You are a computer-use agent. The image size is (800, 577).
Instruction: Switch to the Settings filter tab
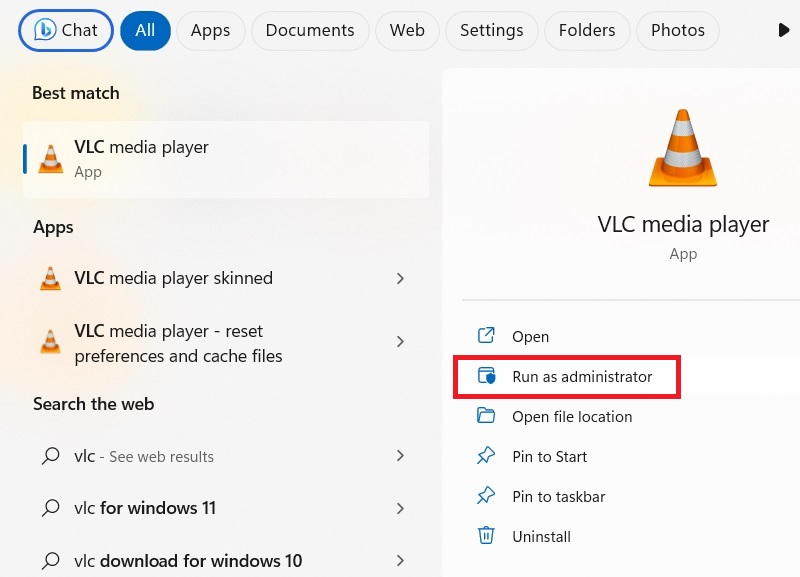(x=491, y=30)
